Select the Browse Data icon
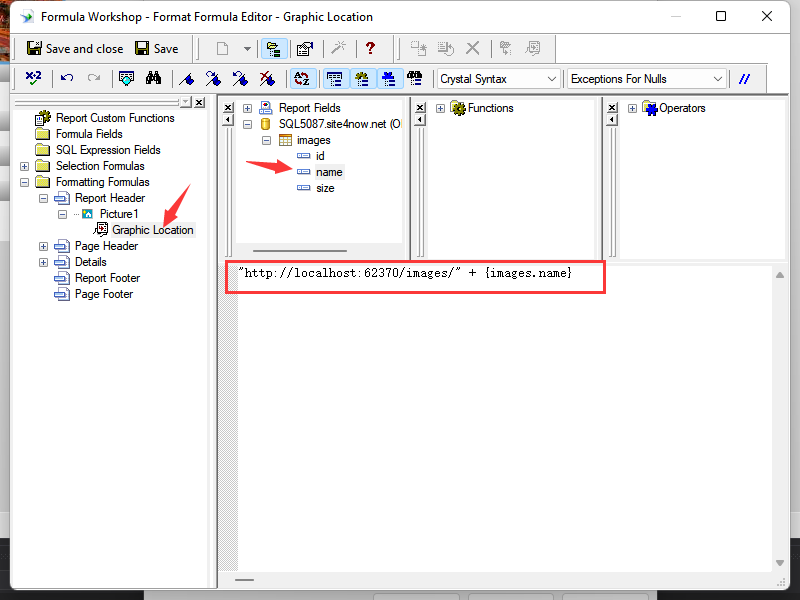The image size is (800, 600). tap(126, 78)
